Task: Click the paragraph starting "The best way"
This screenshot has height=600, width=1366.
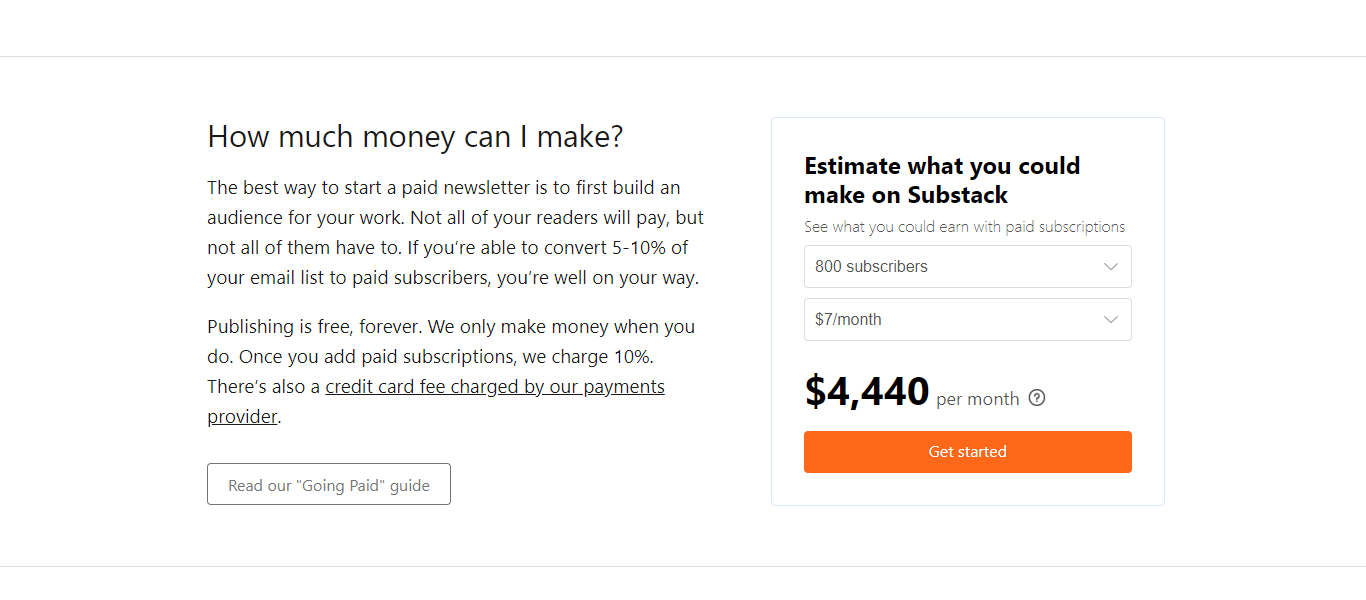Action: (x=456, y=233)
